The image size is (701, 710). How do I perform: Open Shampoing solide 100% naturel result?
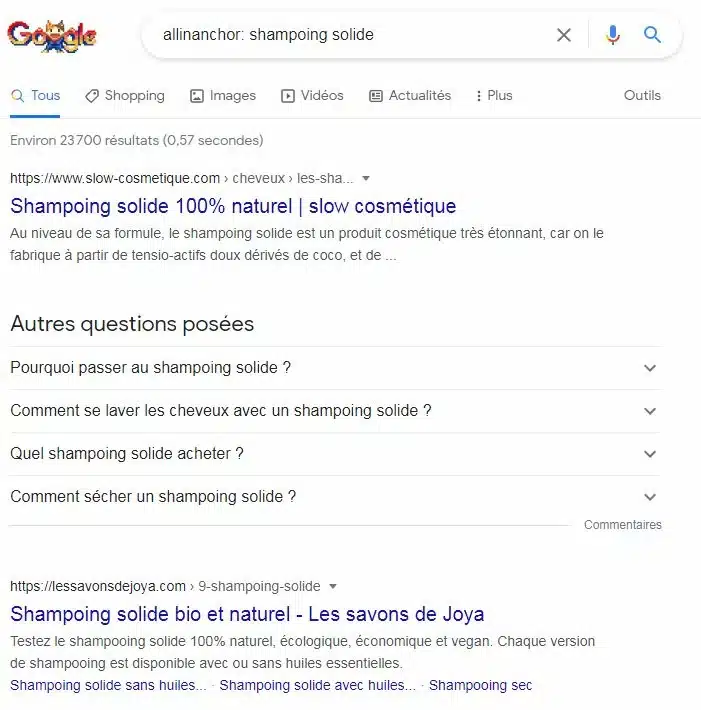pyautogui.click(x=233, y=206)
